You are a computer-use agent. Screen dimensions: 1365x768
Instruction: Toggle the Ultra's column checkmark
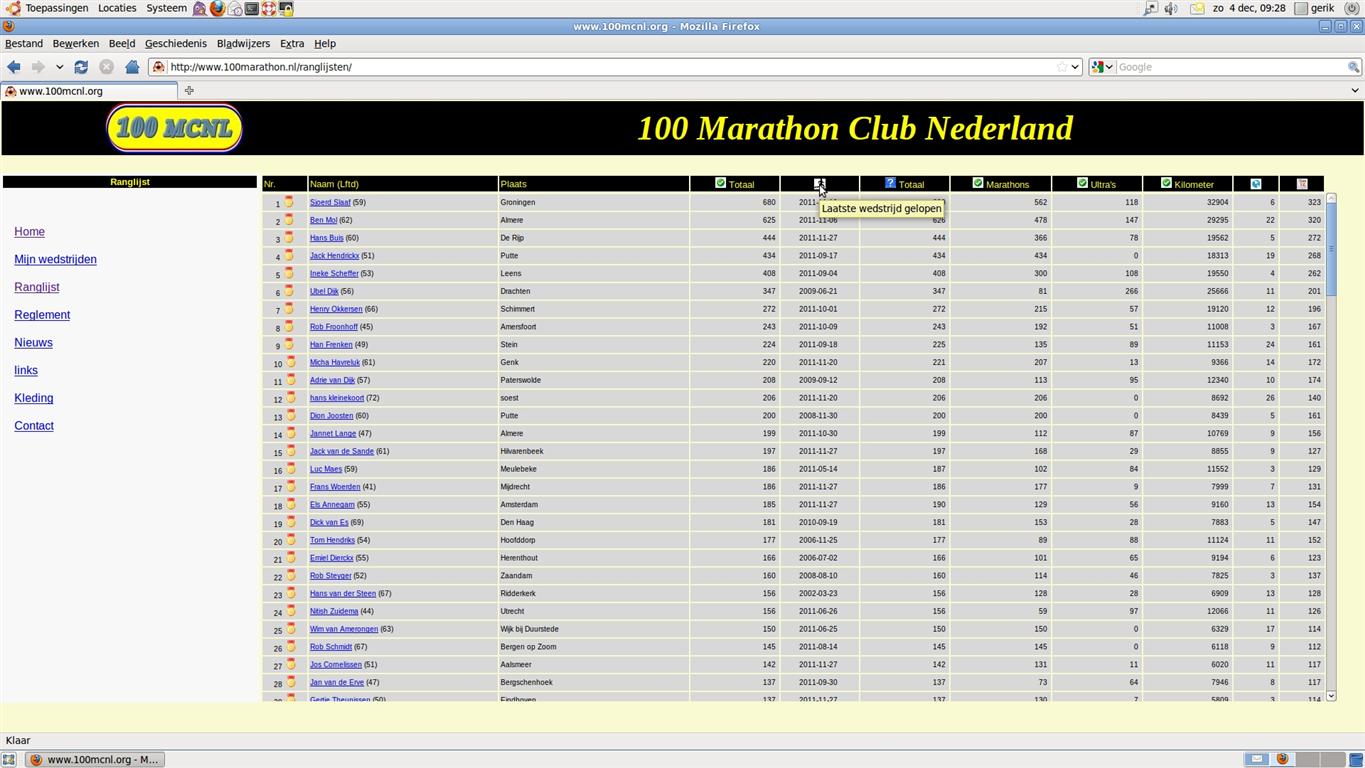[x=1082, y=183]
